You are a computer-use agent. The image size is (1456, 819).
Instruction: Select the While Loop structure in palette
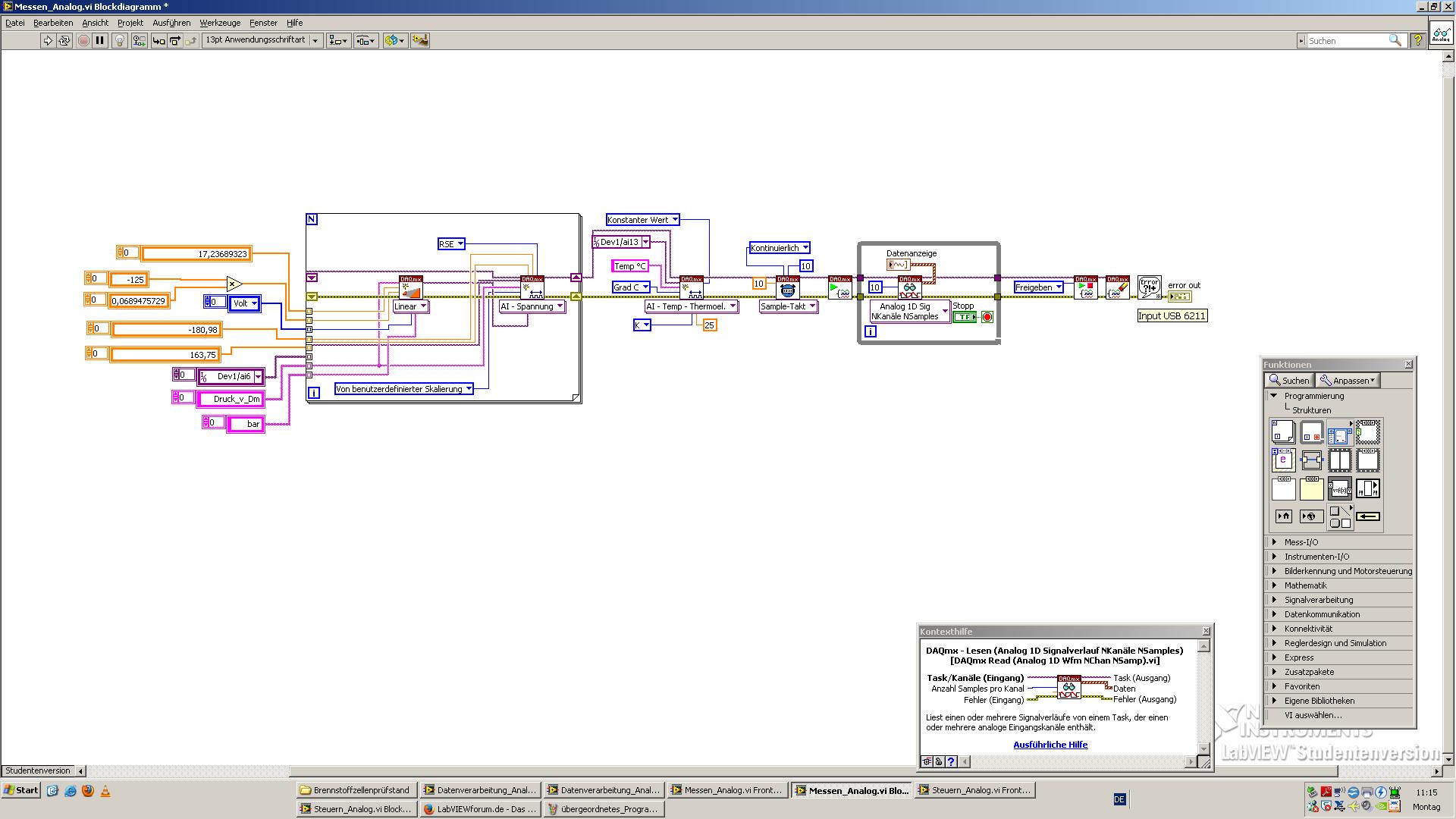pos(1311,432)
